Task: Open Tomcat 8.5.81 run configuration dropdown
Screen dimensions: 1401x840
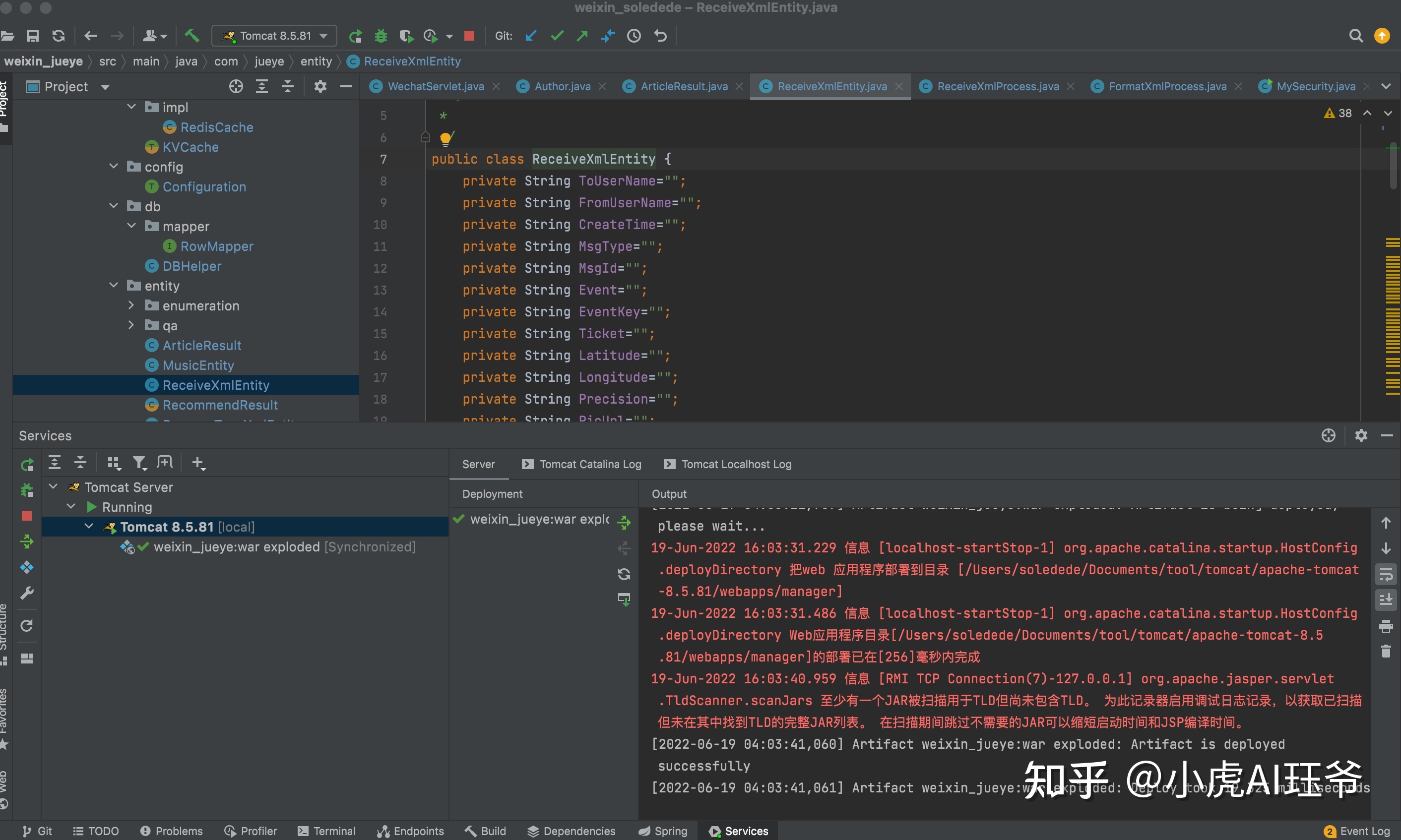Action: [275, 36]
